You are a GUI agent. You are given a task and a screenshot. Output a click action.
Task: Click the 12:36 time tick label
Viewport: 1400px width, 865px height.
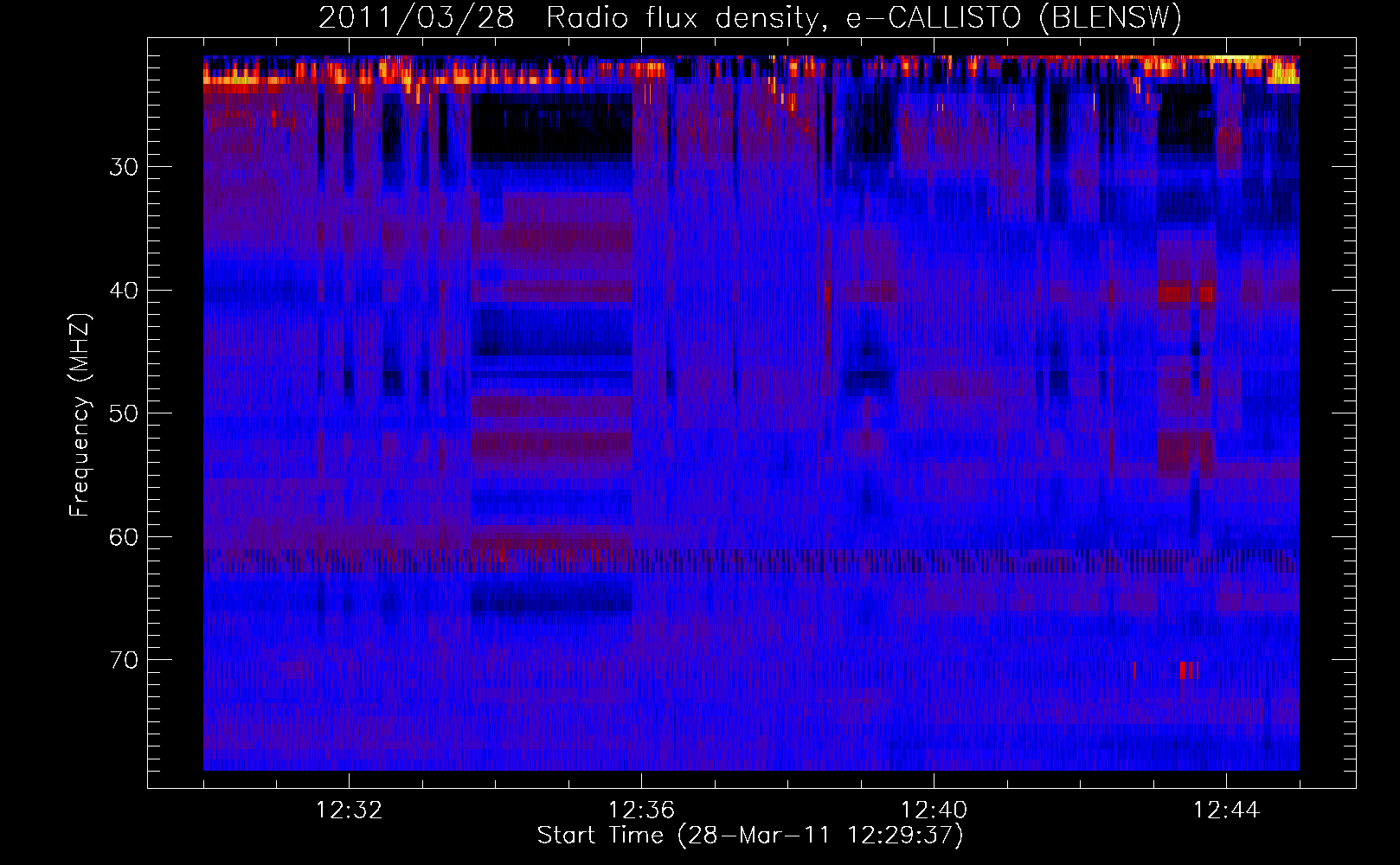click(641, 811)
